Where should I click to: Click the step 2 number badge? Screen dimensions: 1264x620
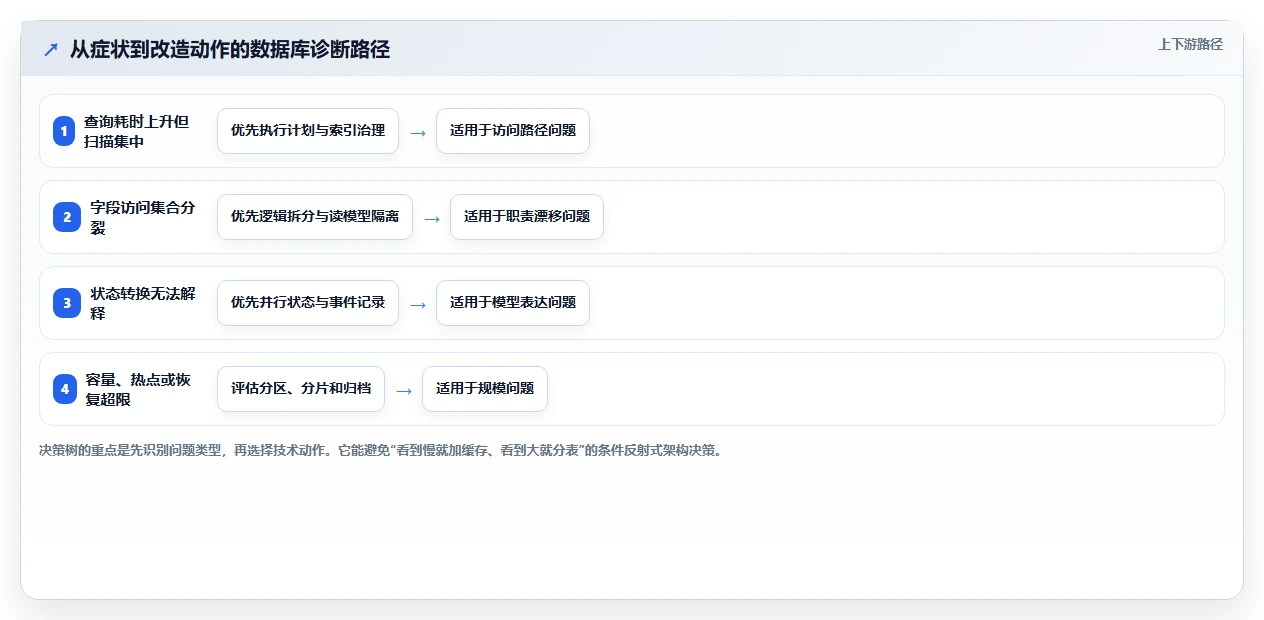(67, 217)
